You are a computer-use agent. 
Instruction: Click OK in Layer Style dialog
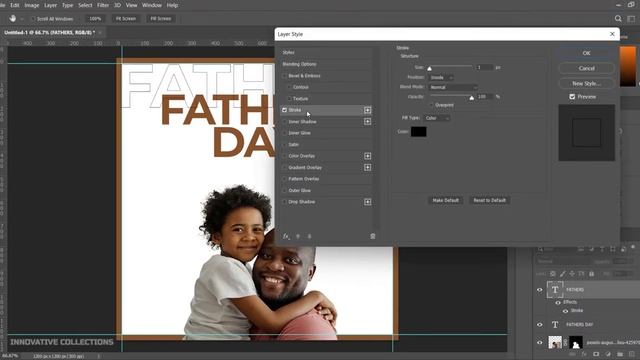[587, 53]
